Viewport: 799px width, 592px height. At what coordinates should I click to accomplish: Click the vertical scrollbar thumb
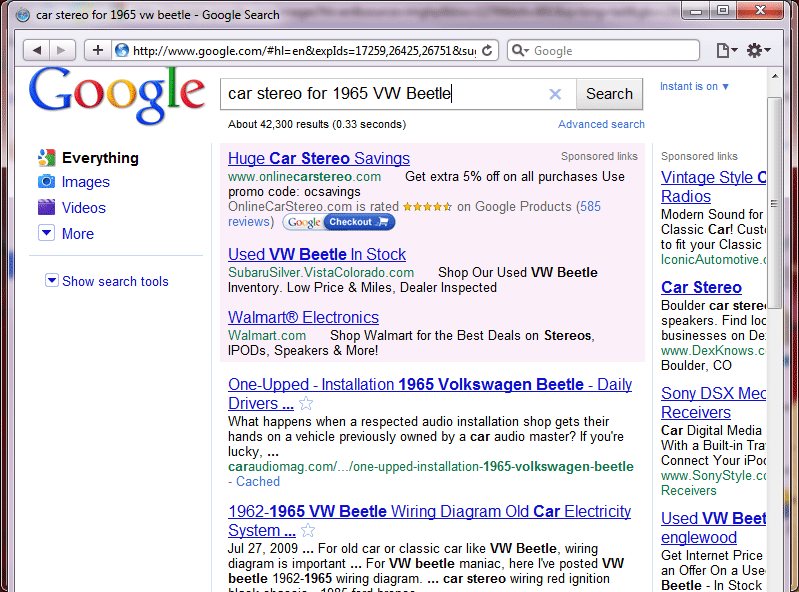pos(775,202)
